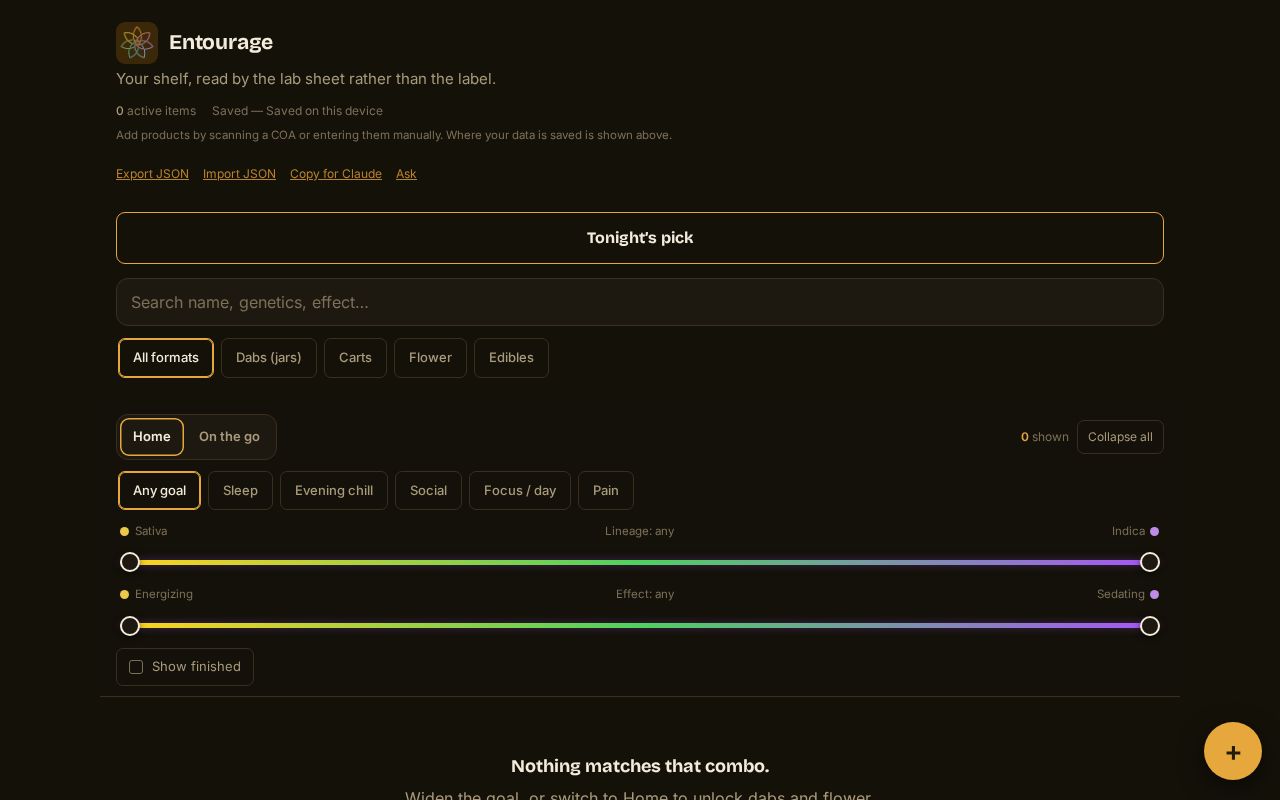Click the round plus add button
Screen dimensions: 1280x800
pos(1233,751)
